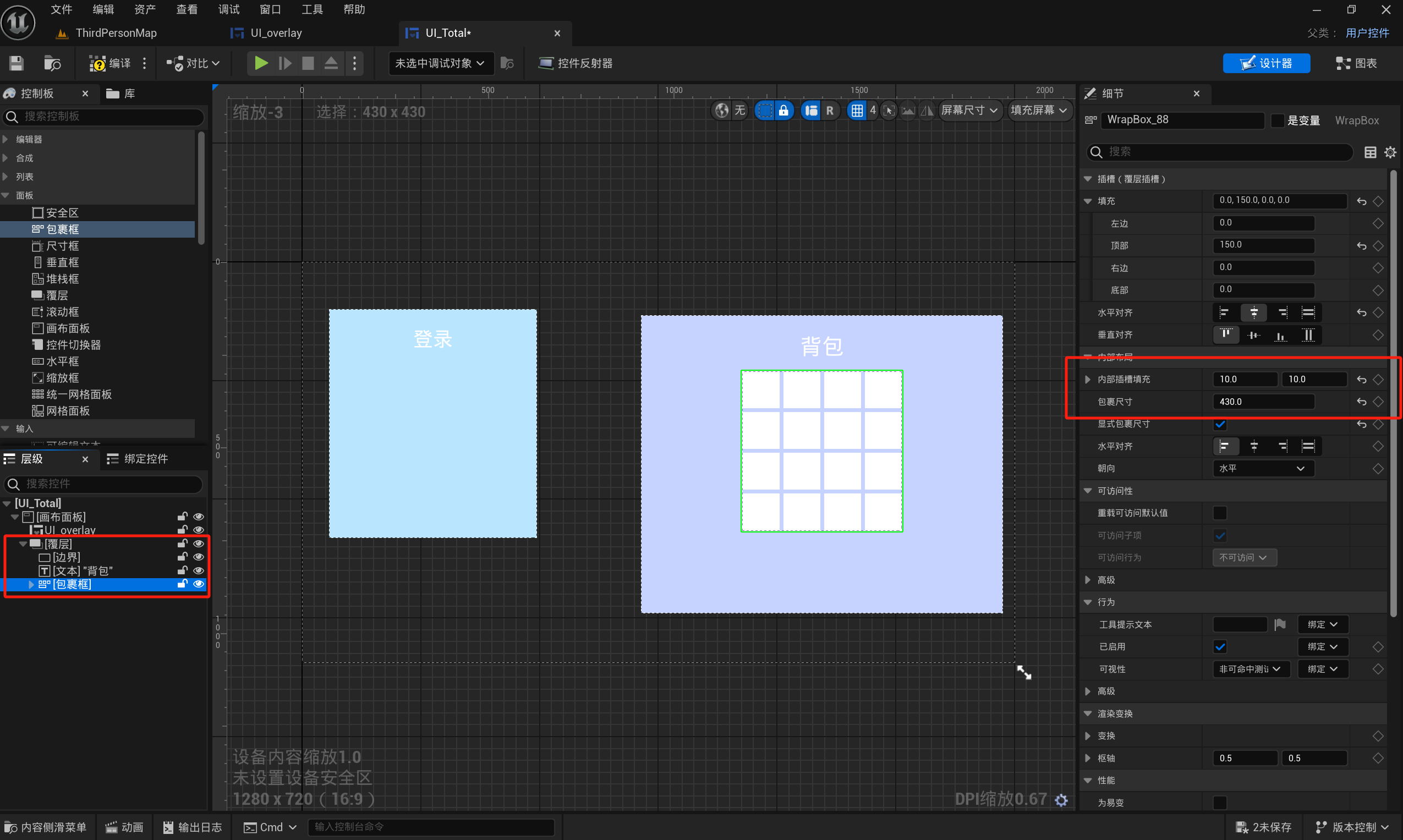Open the 调试 menu
The image size is (1403, 840).
pyautogui.click(x=229, y=9)
